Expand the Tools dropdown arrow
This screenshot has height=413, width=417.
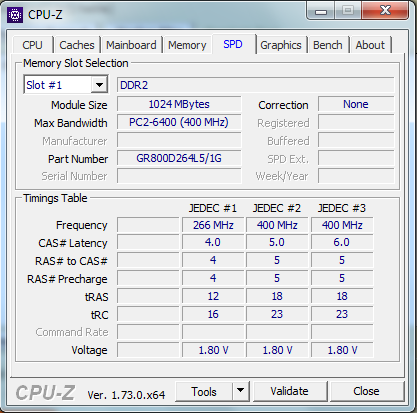pyautogui.click(x=240, y=391)
